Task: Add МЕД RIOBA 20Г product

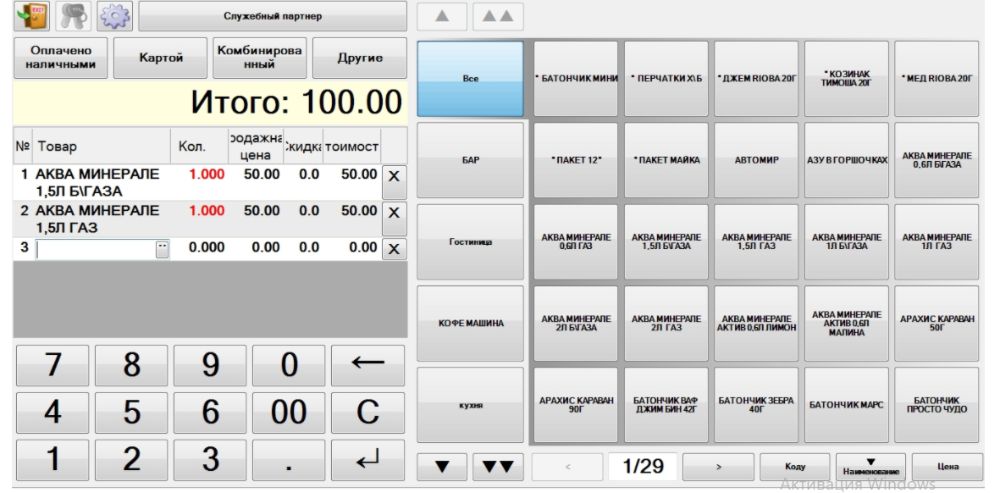Action: [x=936, y=79]
